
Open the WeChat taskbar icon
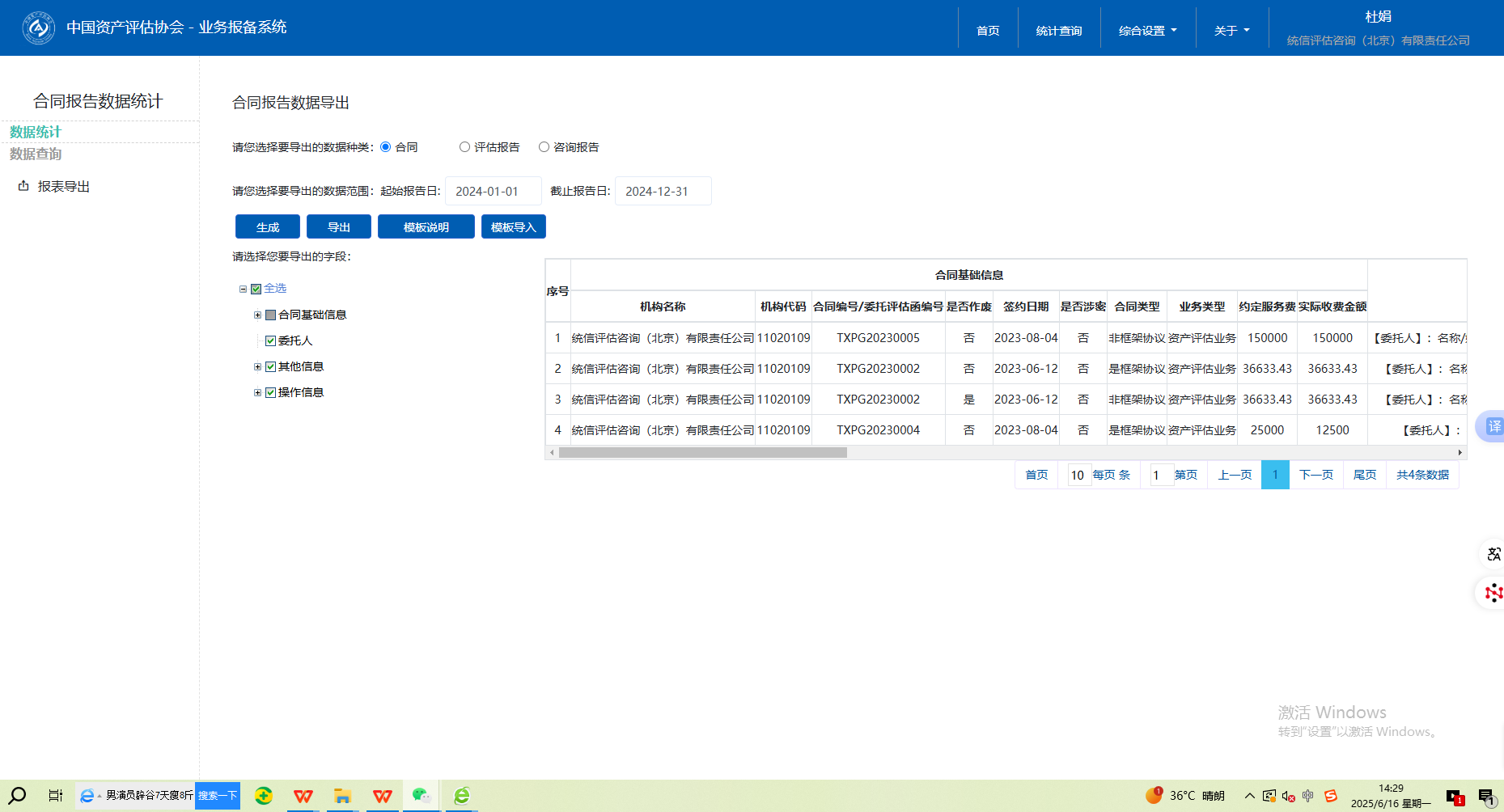(x=421, y=796)
